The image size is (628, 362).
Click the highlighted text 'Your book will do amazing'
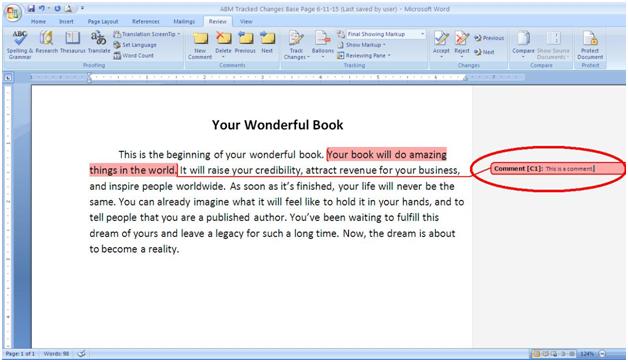pos(387,155)
